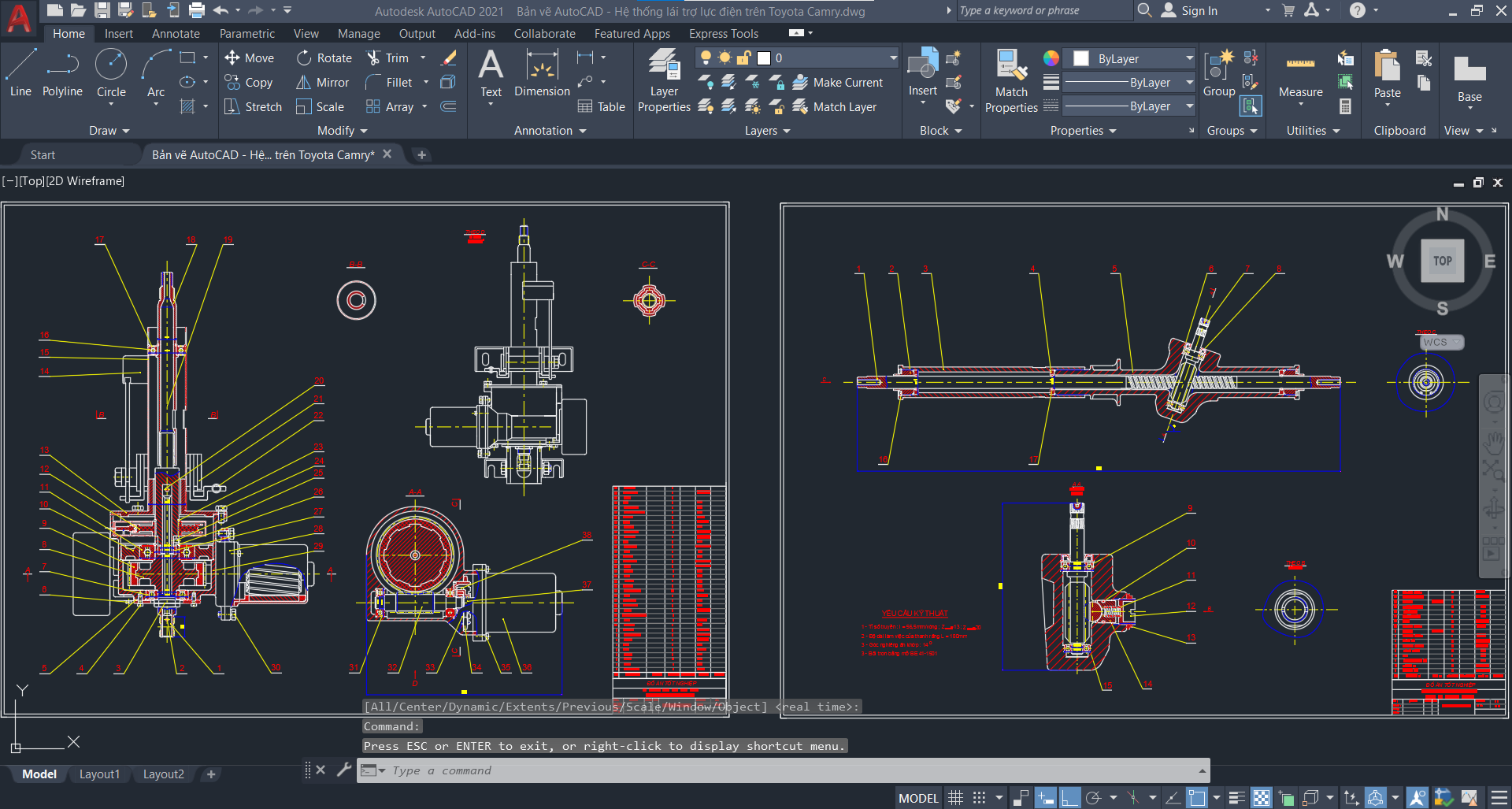This screenshot has height=809, width=1512.
Task: Select the Polyline tool
Action: pos(62,72)
